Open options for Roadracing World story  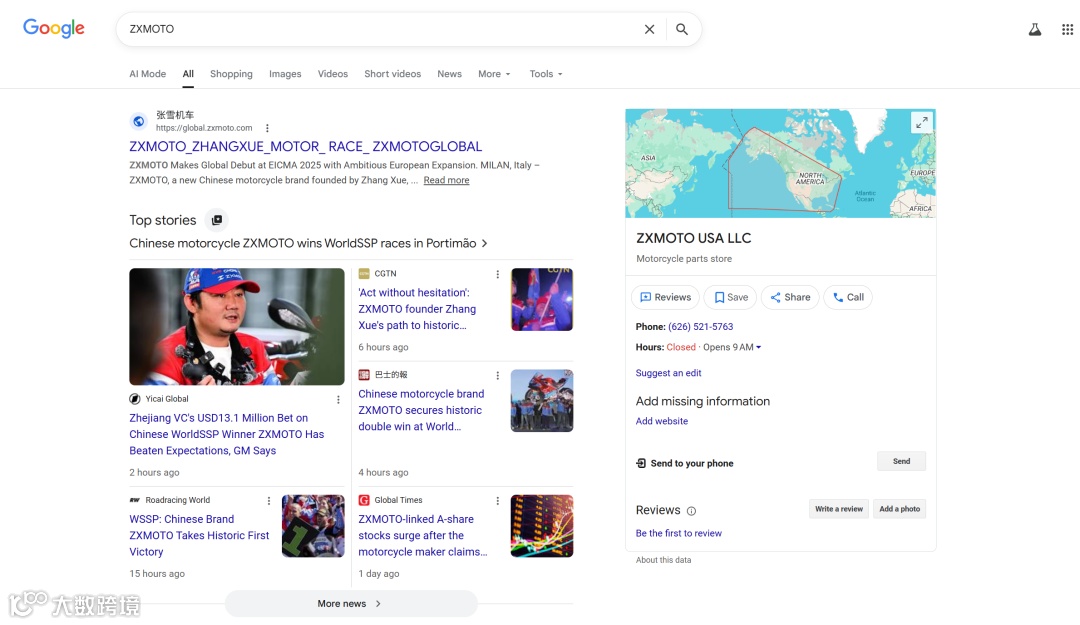pyautogui.click(x=269, y=501)
